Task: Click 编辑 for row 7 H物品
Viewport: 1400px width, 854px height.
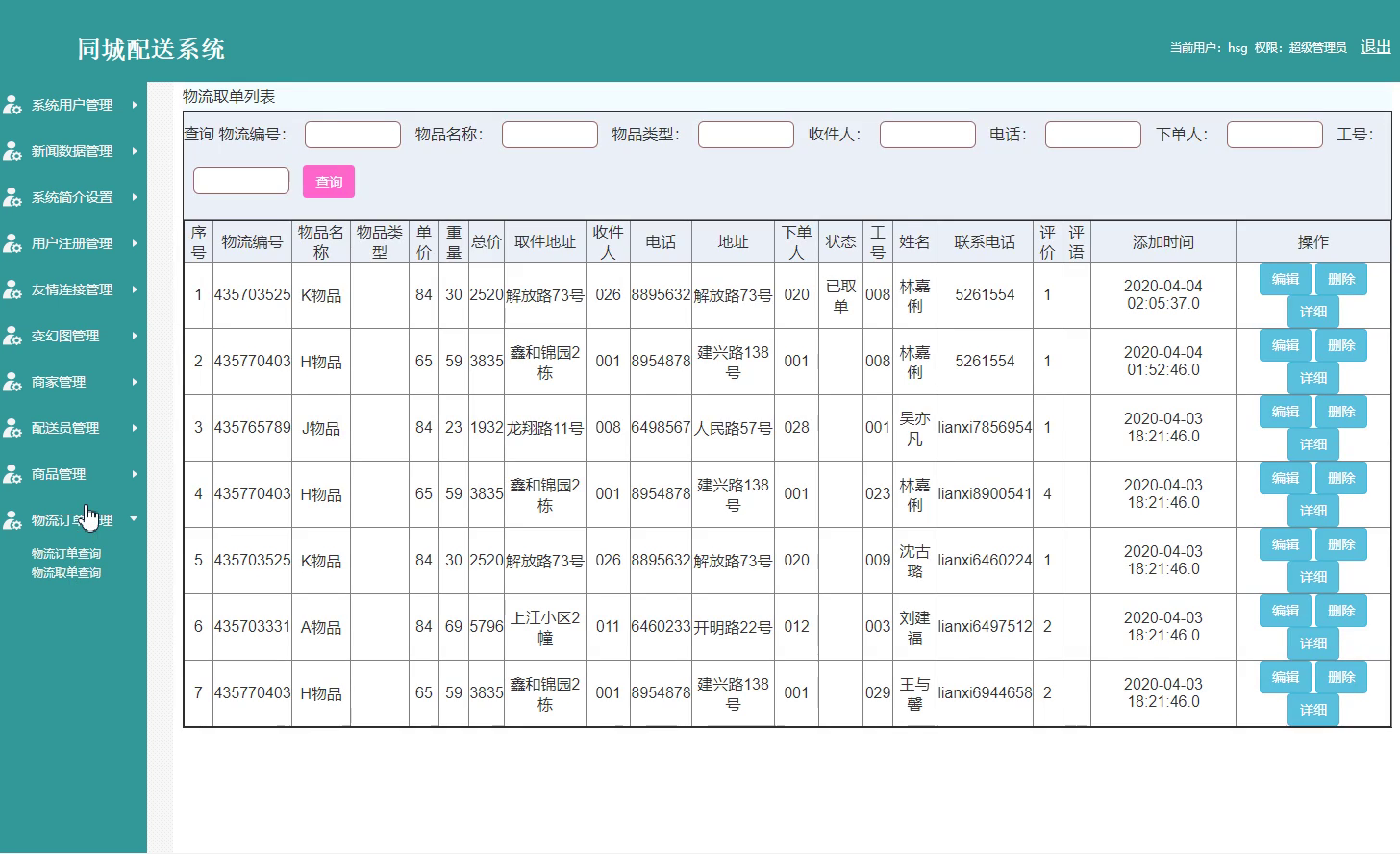Action: click(1286, 677)
